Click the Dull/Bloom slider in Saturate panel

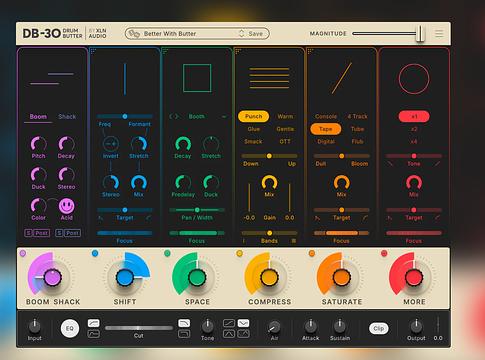click(341, 156)
